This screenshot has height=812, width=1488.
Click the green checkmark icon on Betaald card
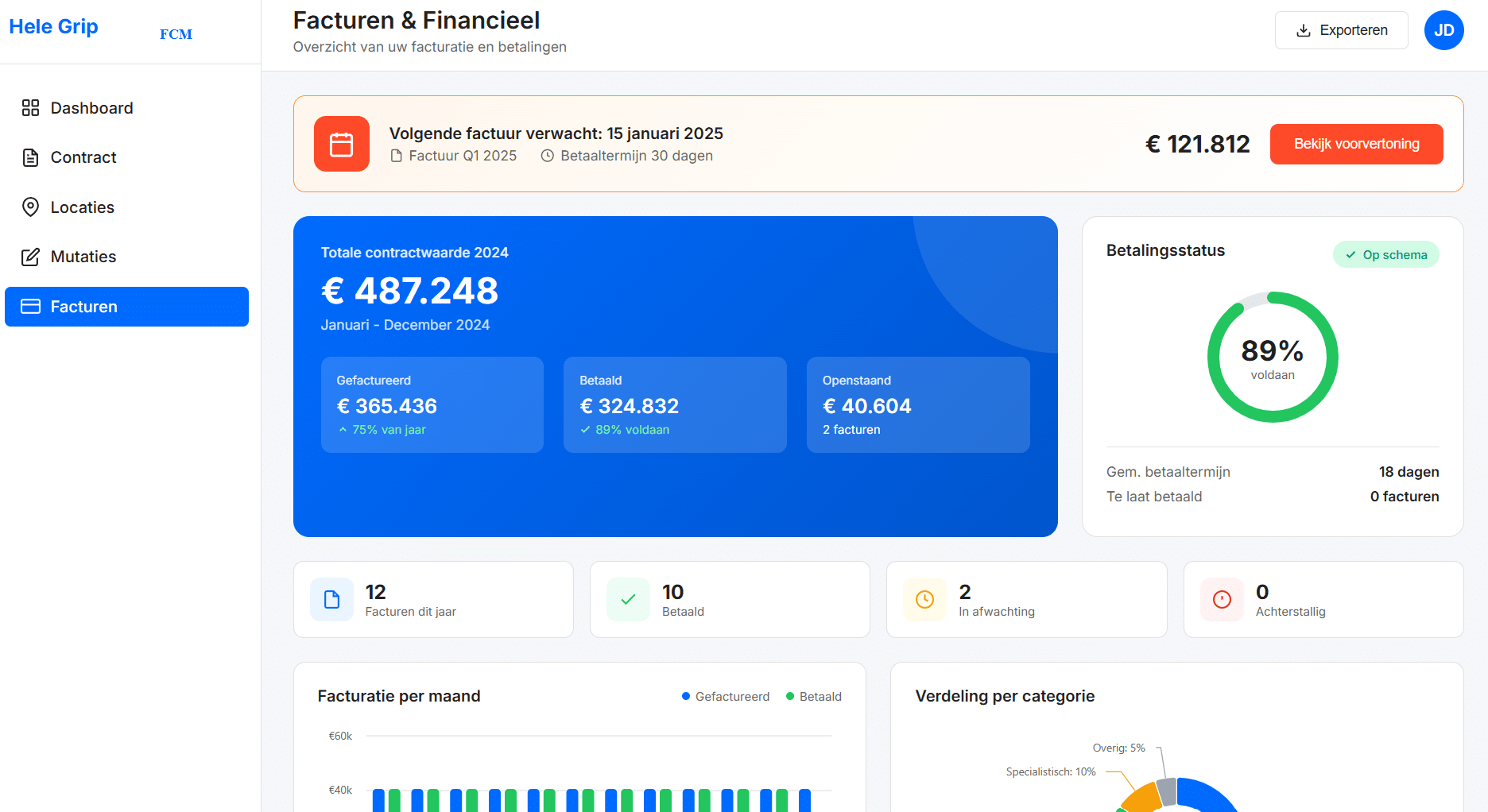tap(628, 599)
